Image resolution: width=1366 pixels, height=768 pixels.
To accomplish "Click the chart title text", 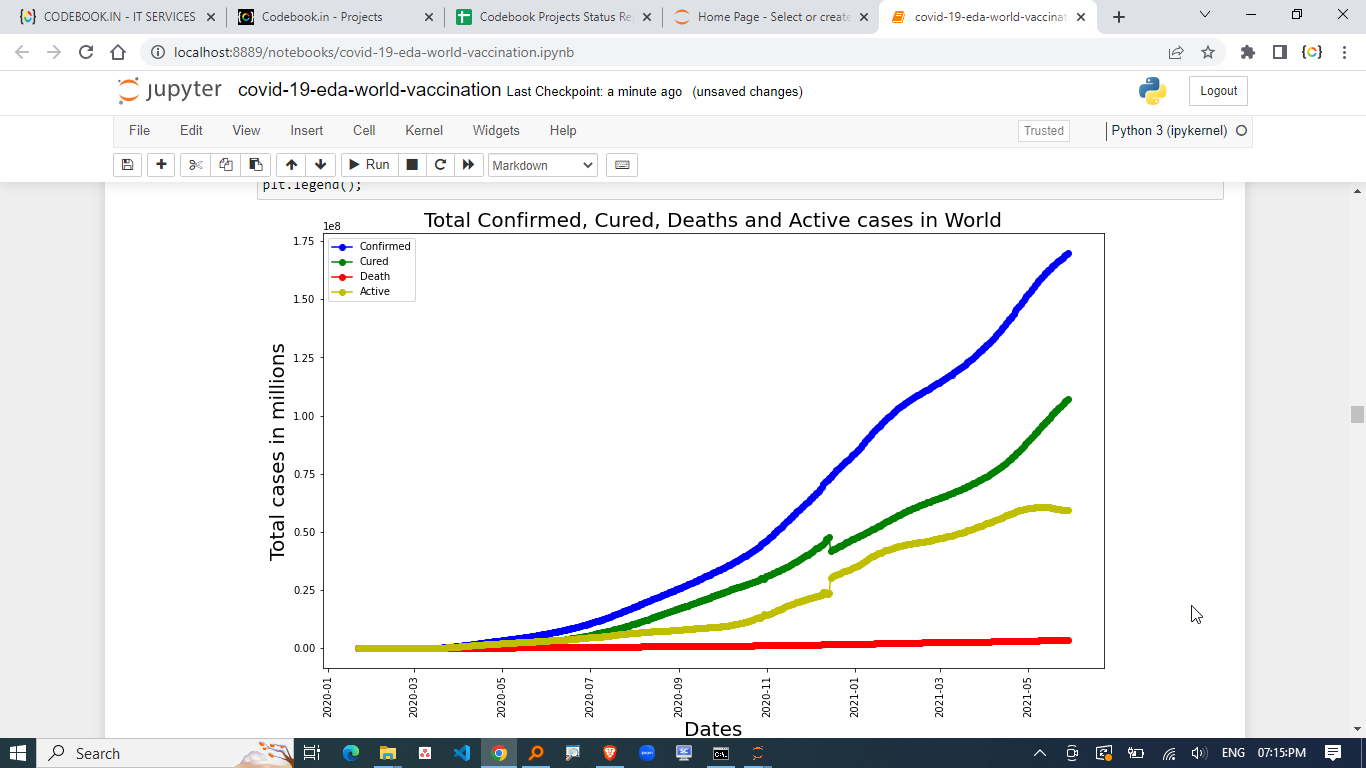I will pos(713,220).
